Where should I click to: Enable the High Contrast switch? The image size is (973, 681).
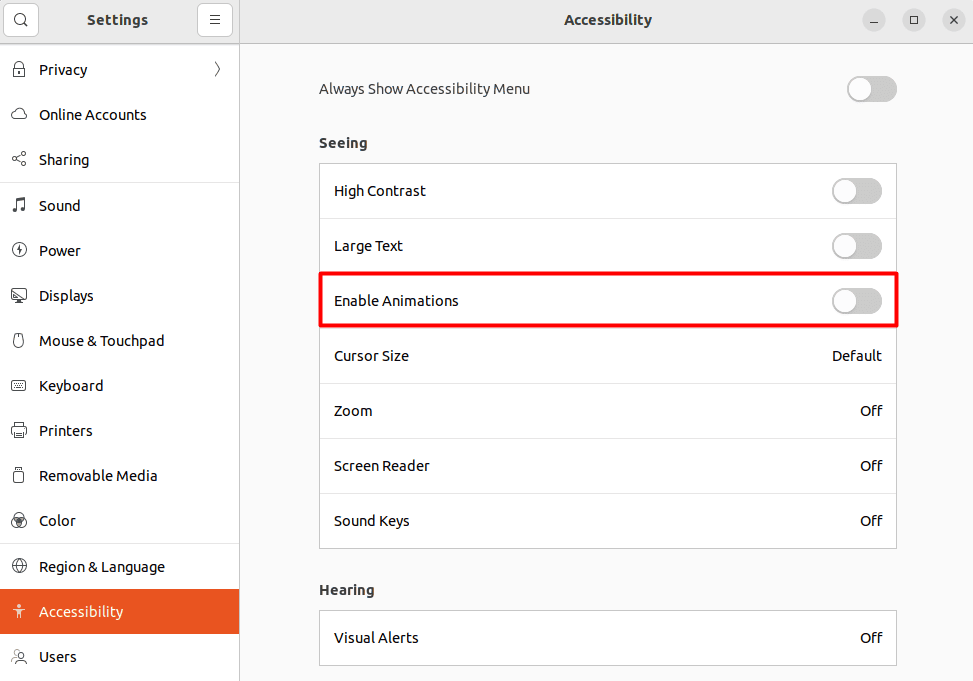(x=856, y=191)
